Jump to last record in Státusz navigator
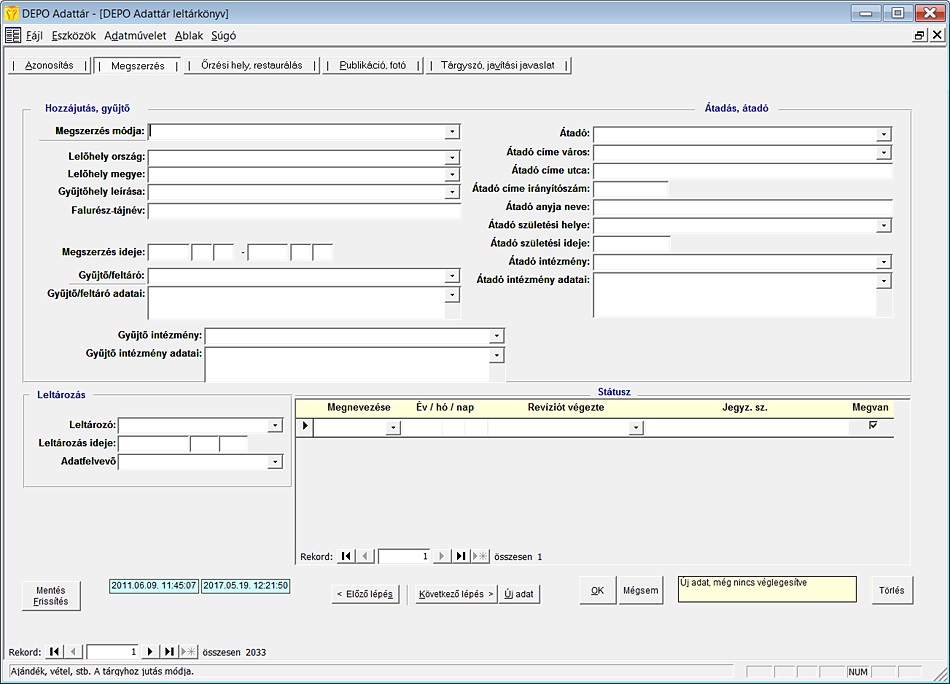This screenshot has height=684, width=950. [460, 556]
